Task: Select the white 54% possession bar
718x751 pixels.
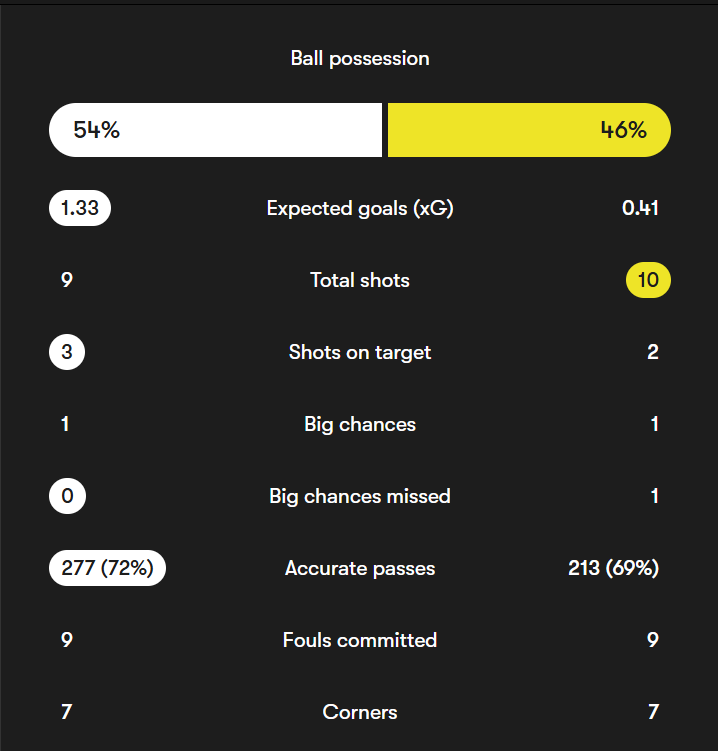Action: [215, 130]
